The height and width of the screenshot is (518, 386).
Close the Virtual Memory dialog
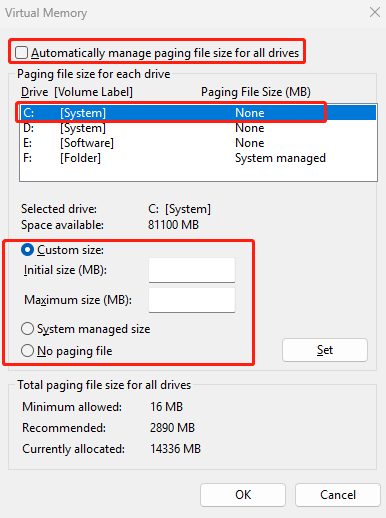pos(375,12)
